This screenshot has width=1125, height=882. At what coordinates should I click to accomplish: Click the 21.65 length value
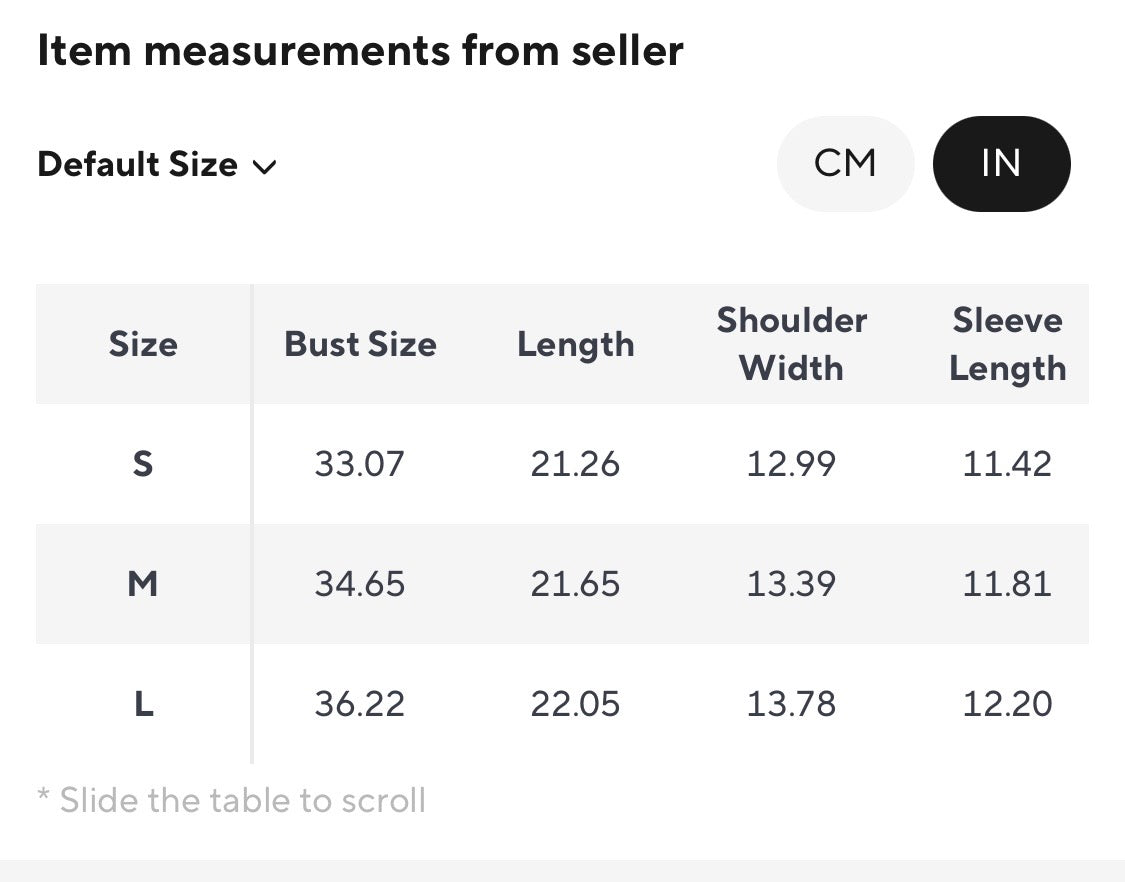tap(575, 583)
